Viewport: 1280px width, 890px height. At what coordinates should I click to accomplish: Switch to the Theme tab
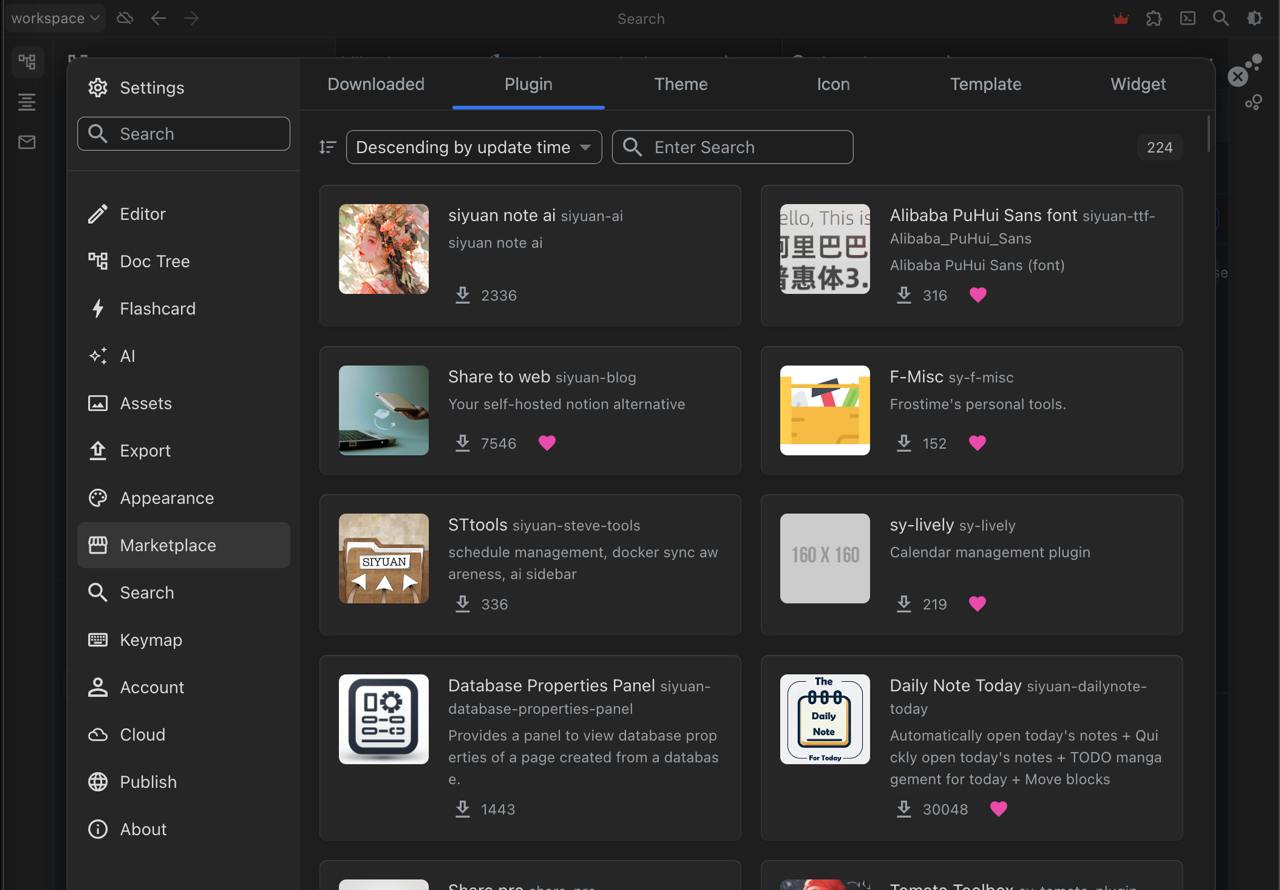pyautogui.click(x=681, y=84)
